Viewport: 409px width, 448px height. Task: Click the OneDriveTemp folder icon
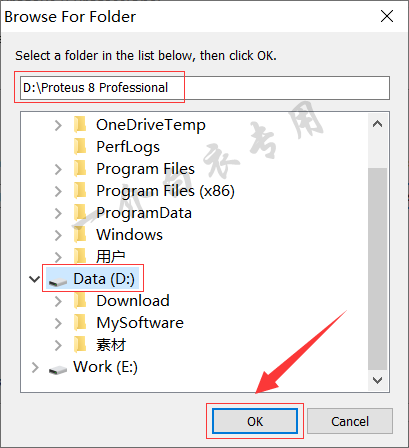tap(80, 125)
